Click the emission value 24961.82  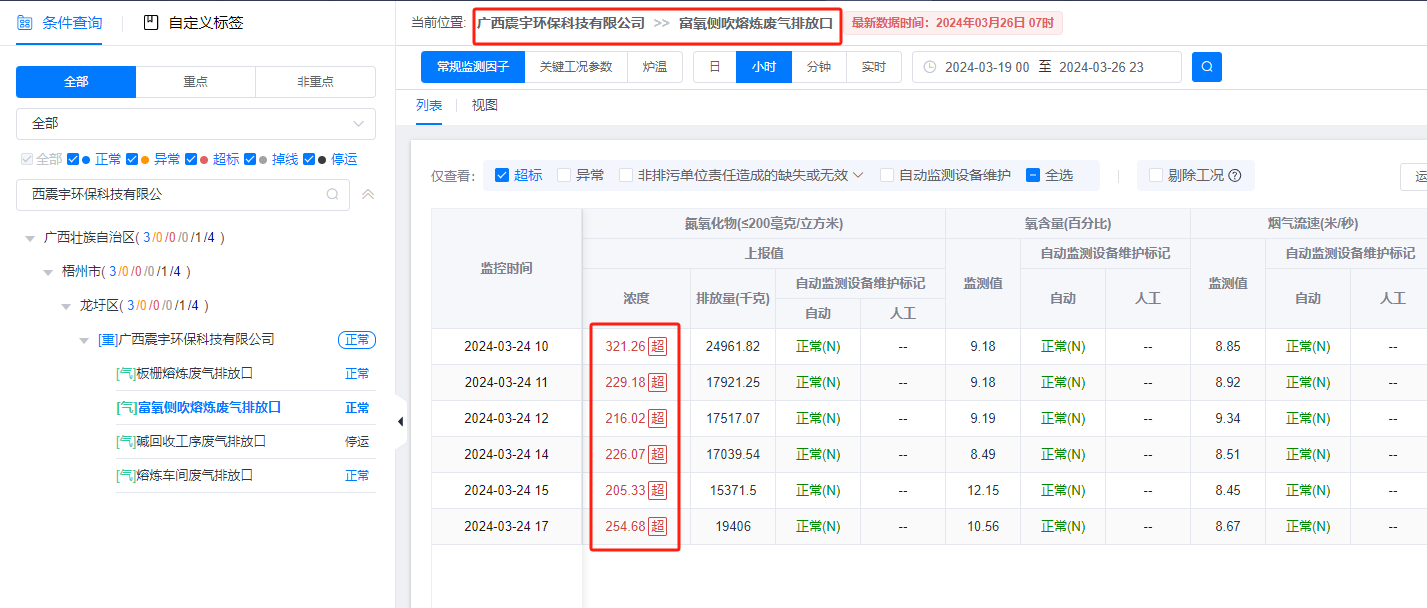point(733,347)
